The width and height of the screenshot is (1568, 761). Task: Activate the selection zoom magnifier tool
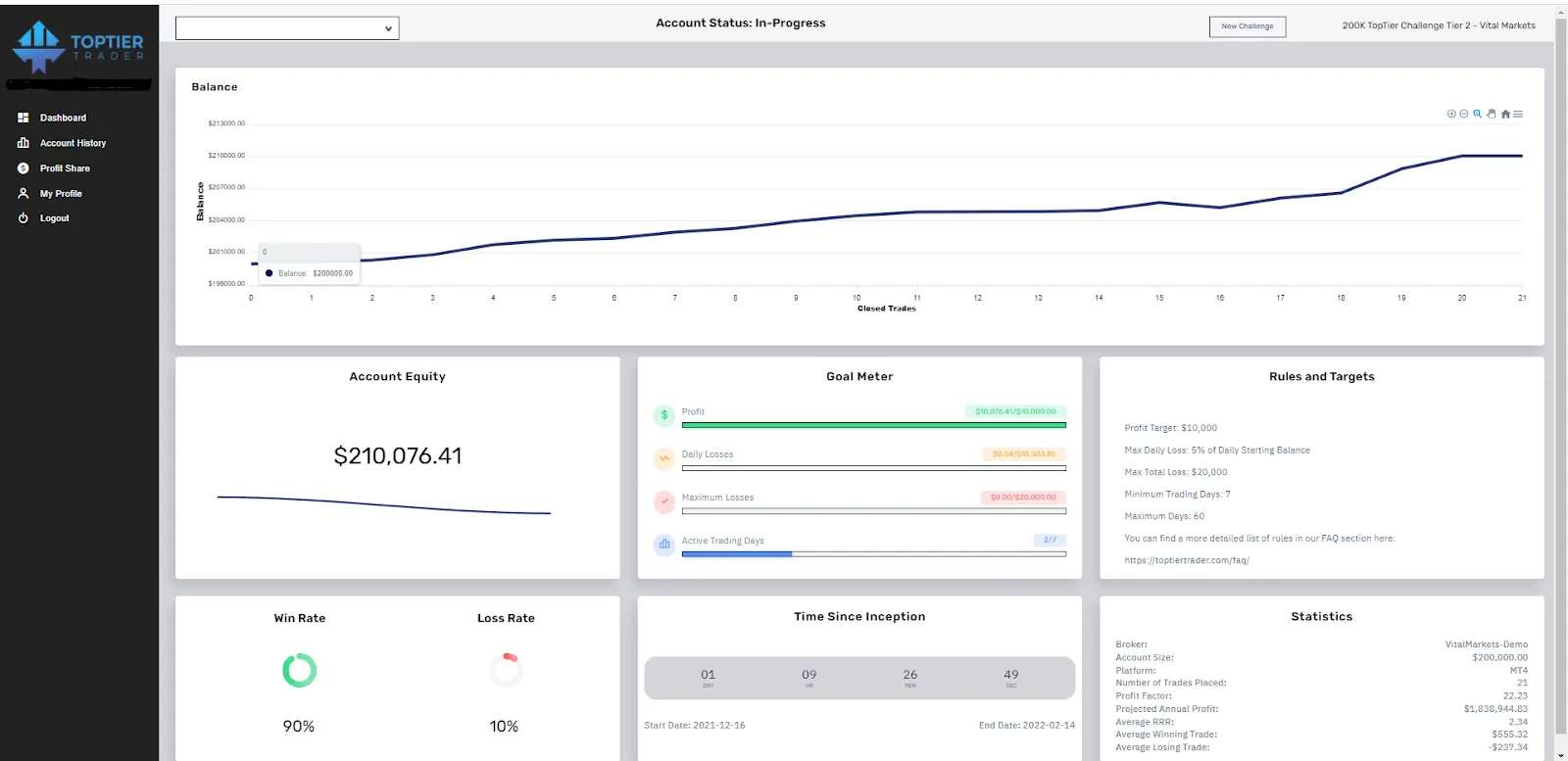(x=1478, y=114)
